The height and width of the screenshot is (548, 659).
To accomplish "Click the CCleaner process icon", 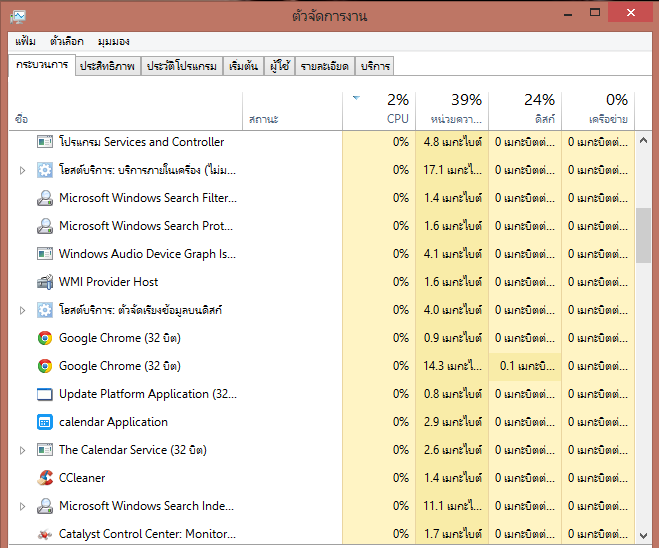I will (x=45, y=478).
